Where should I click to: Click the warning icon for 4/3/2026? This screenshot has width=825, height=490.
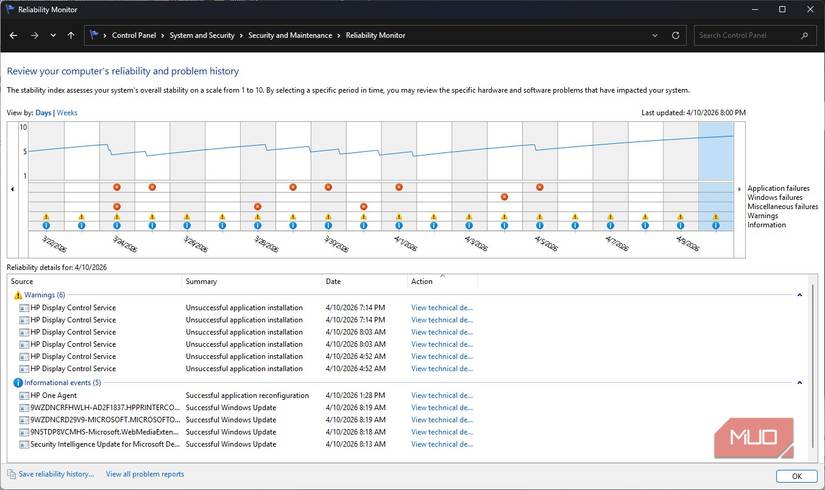click(x=469, y=216)
